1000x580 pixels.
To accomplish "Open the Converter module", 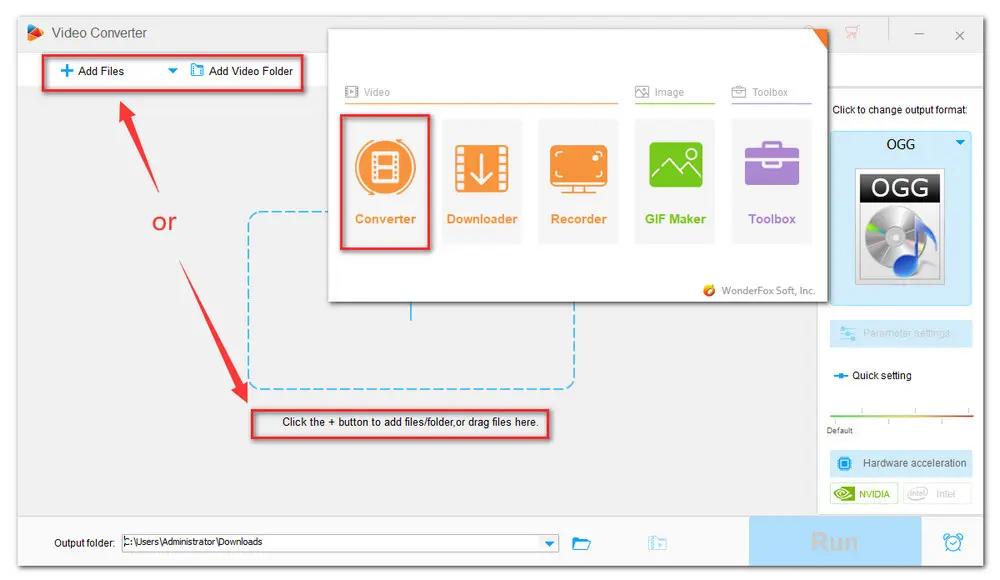I will pyautogui.click(x=385, y=181).
